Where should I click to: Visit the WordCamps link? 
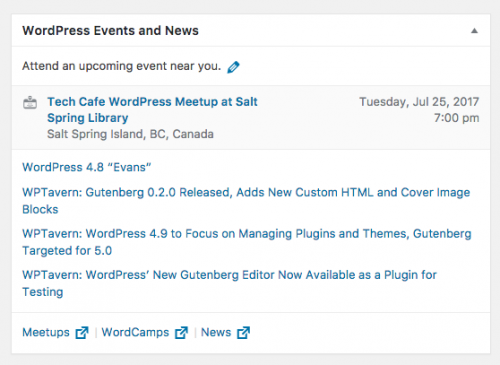(135, 332)
